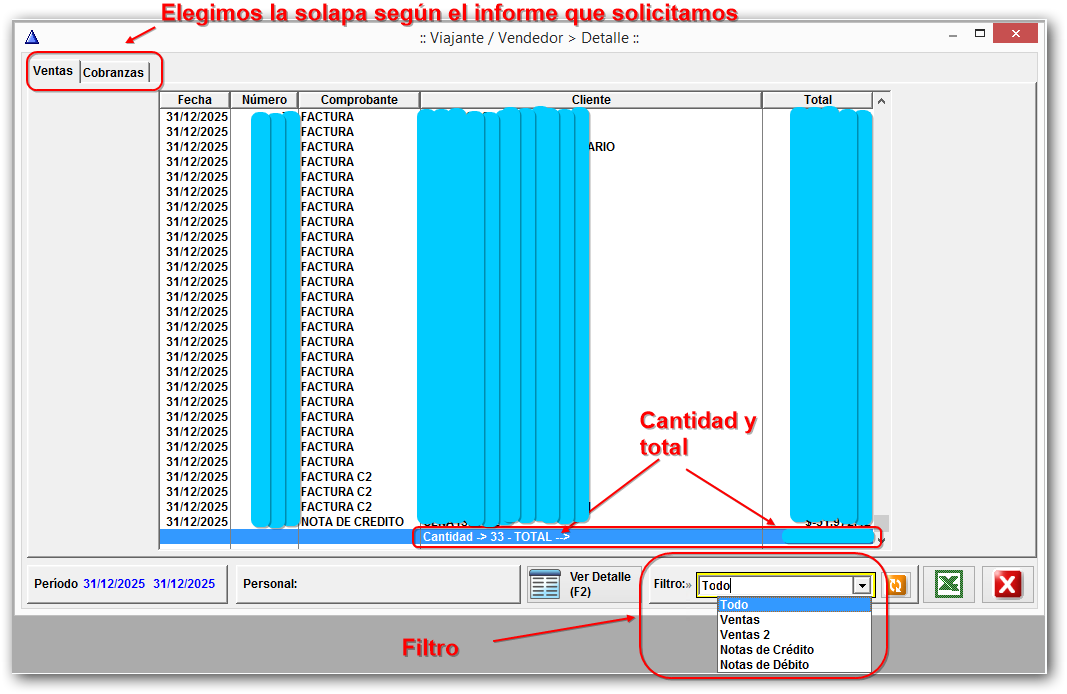Choose 'Todo' option in filter list
This screenshot has height=694, width=1067.
click(734, 605)
